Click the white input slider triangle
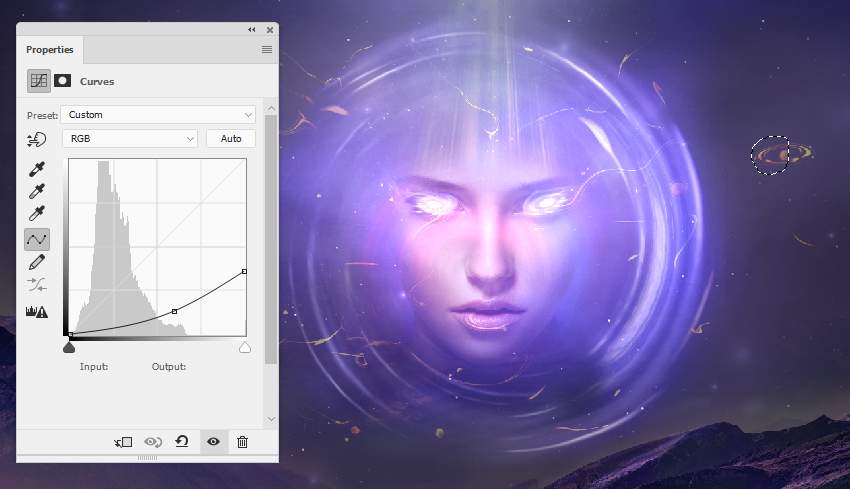Viewport: 850px width, 489px height. (x=245, y=348)
